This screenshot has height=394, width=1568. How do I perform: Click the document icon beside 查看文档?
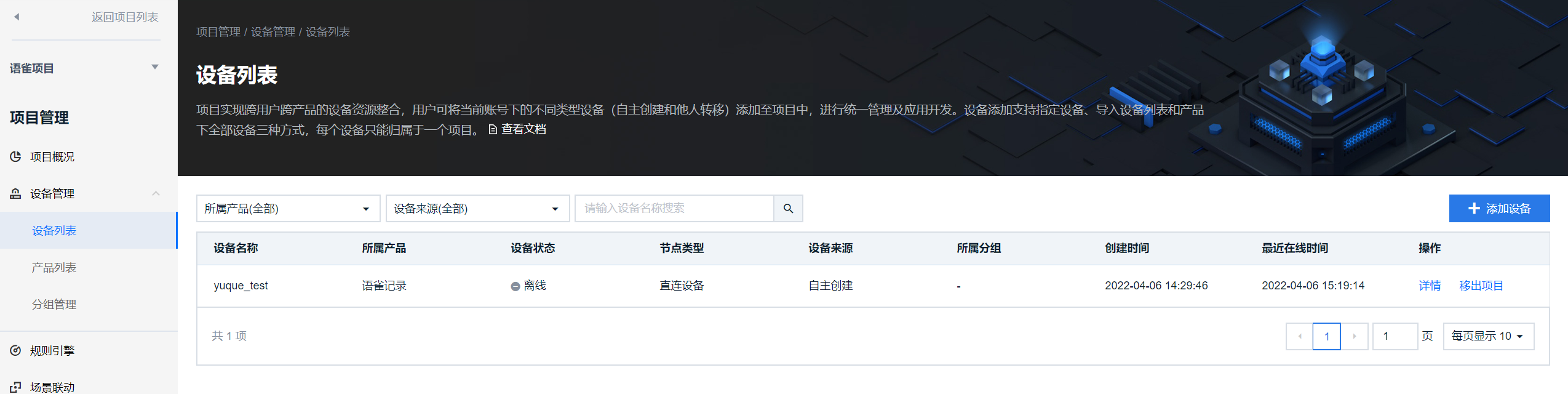click(493, 129)
